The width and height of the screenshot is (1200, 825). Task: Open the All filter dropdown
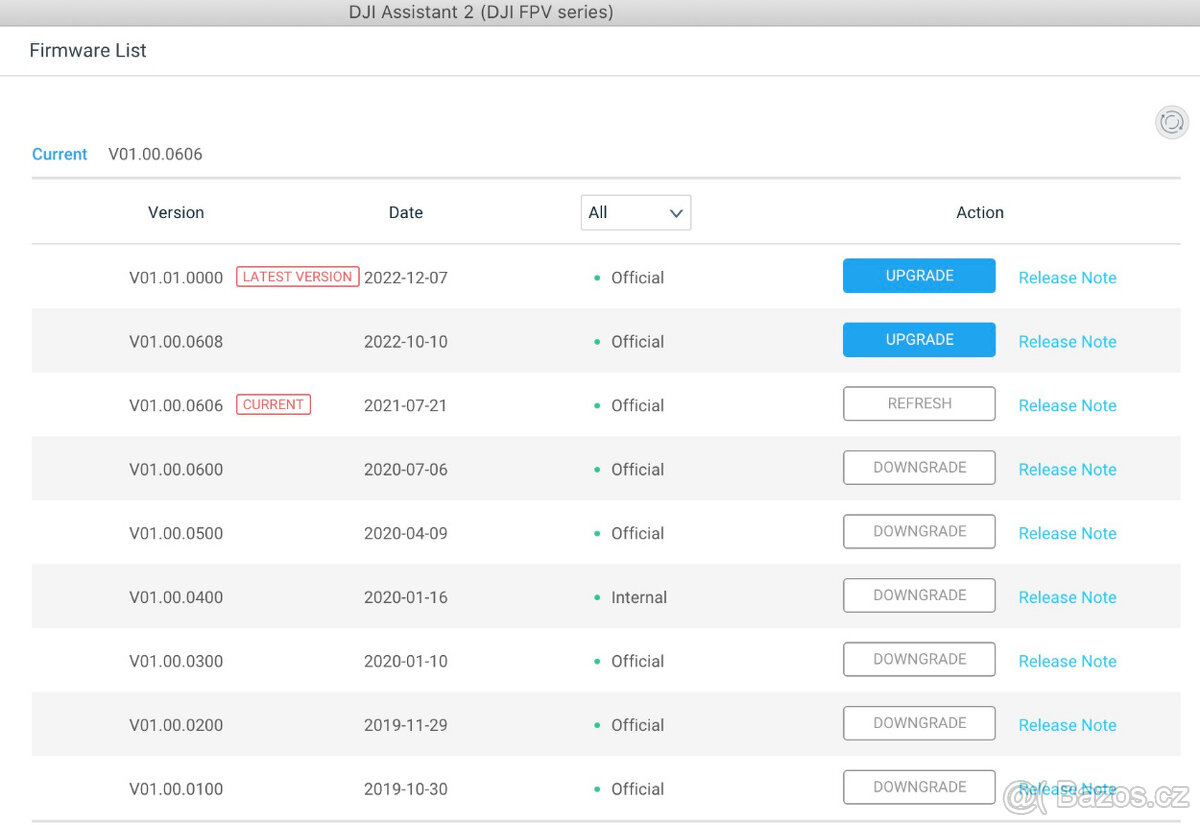click(x=635, y=212)
